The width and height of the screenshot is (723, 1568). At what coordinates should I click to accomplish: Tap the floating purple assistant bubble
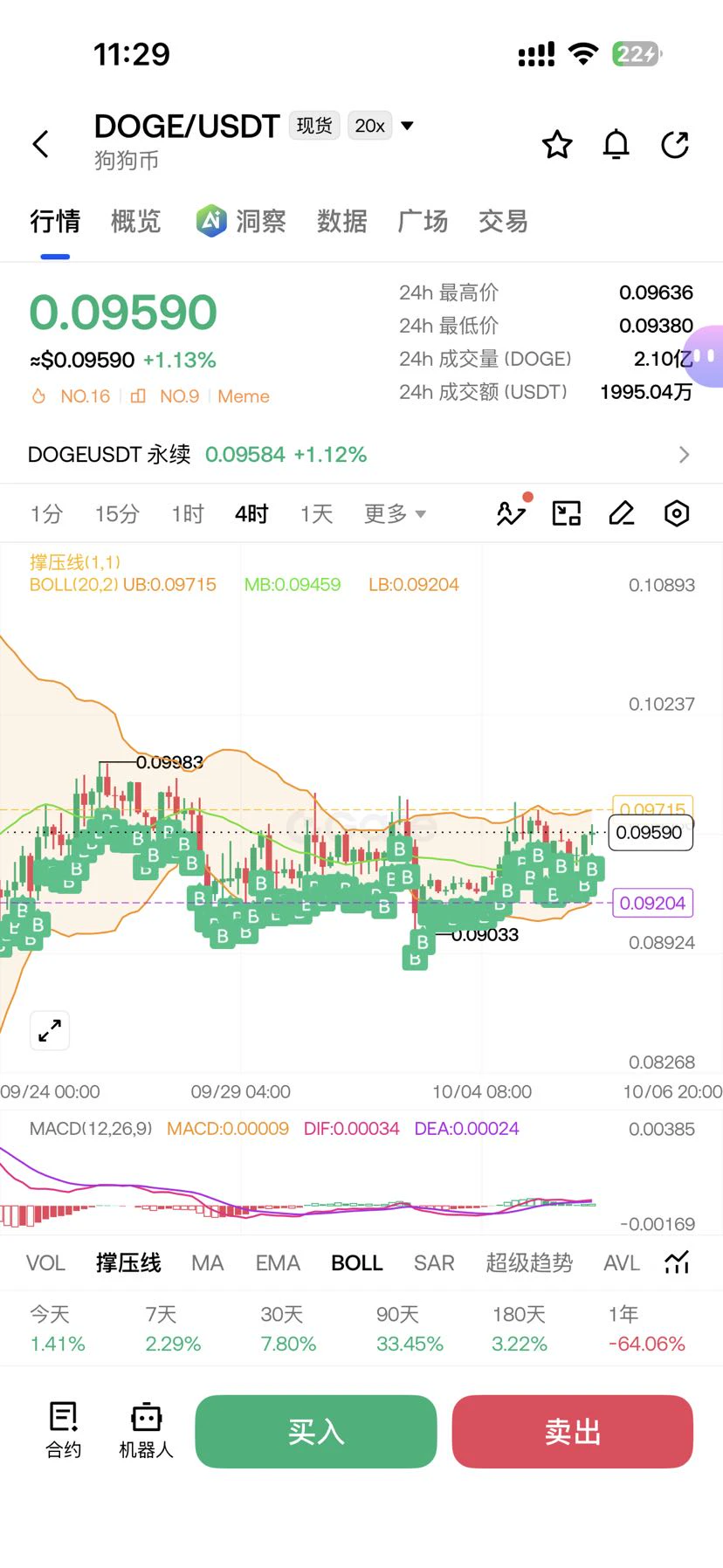pos(704,356)
